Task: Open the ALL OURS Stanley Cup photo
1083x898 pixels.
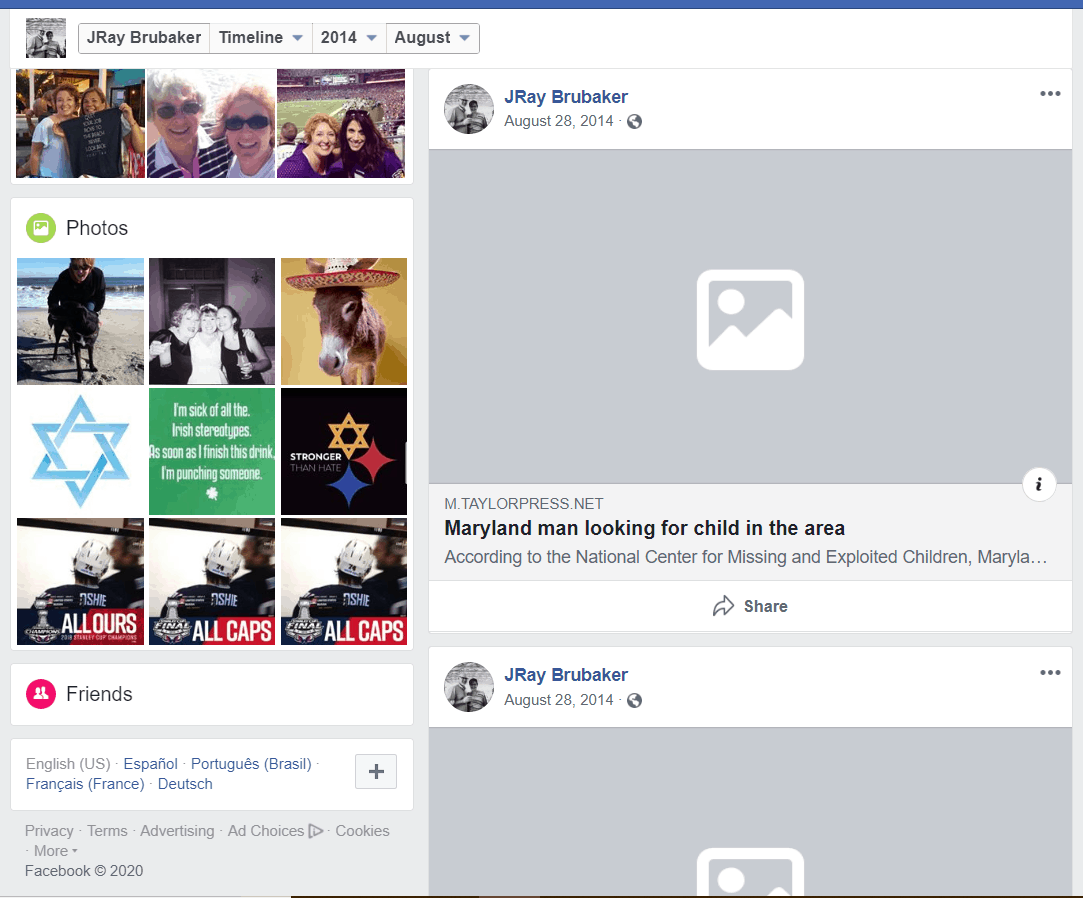Action: tap(80, 582)
